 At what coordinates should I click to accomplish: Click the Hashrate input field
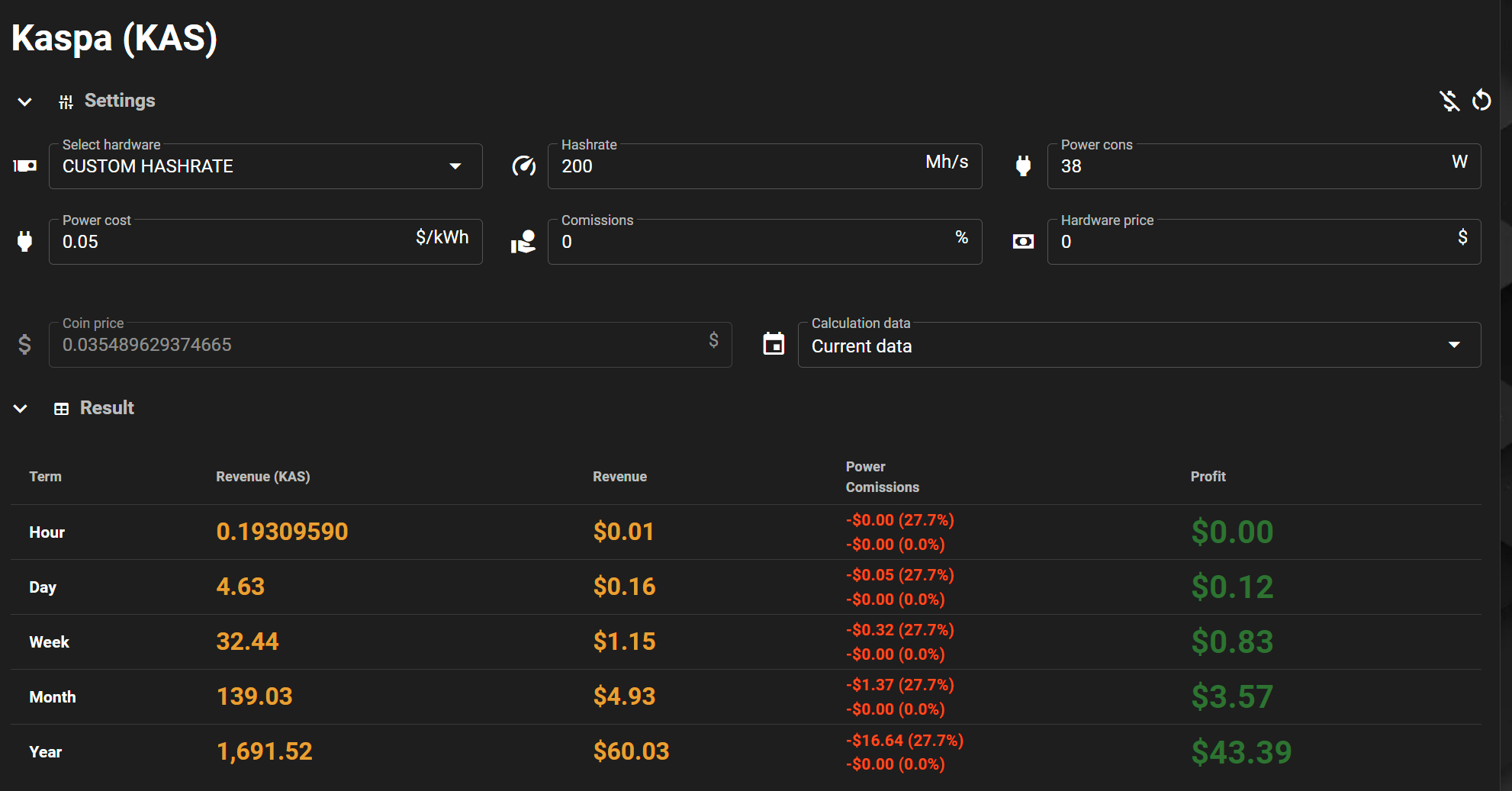(x=732, y=166)
